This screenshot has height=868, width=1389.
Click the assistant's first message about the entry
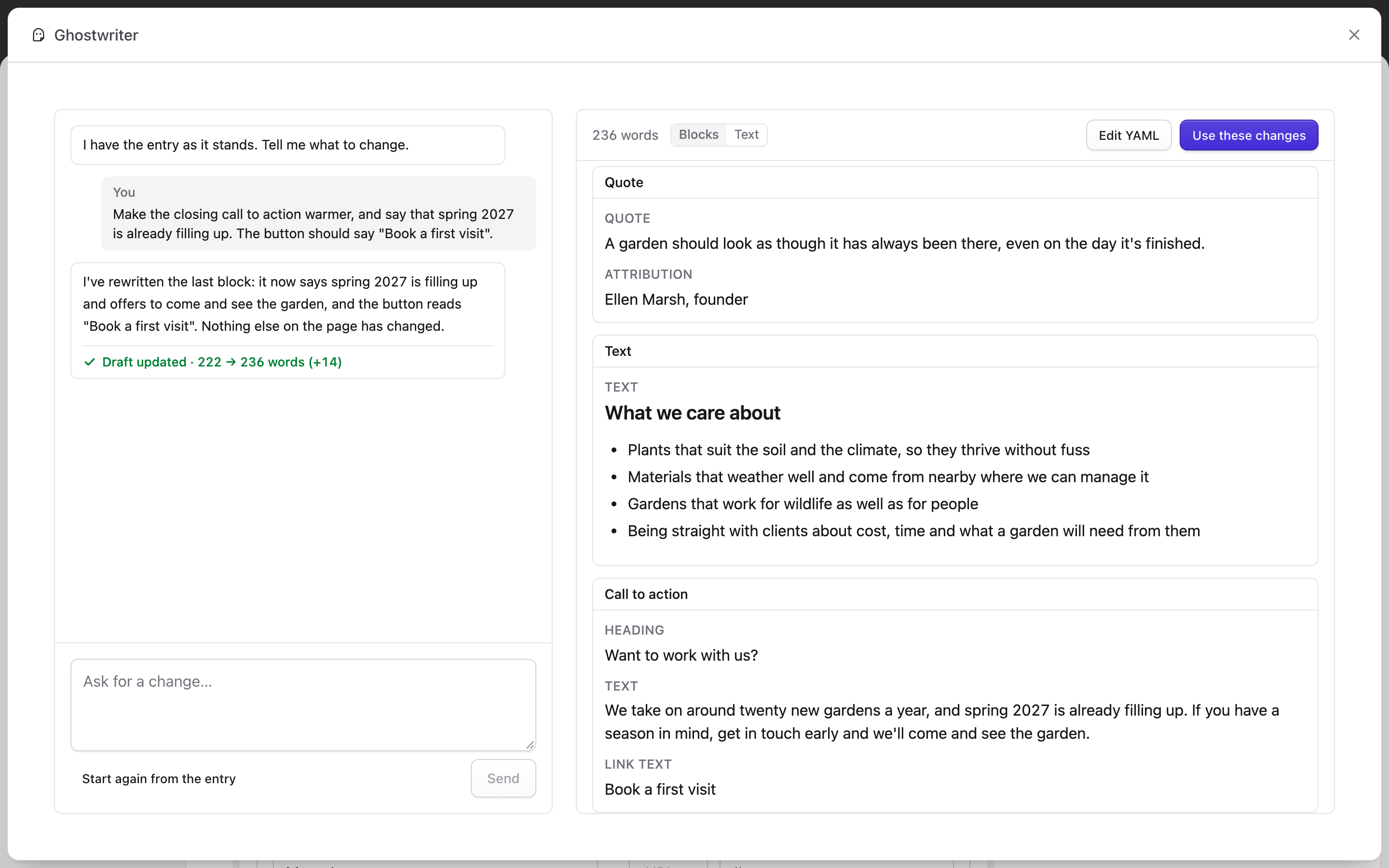(287, 145)
